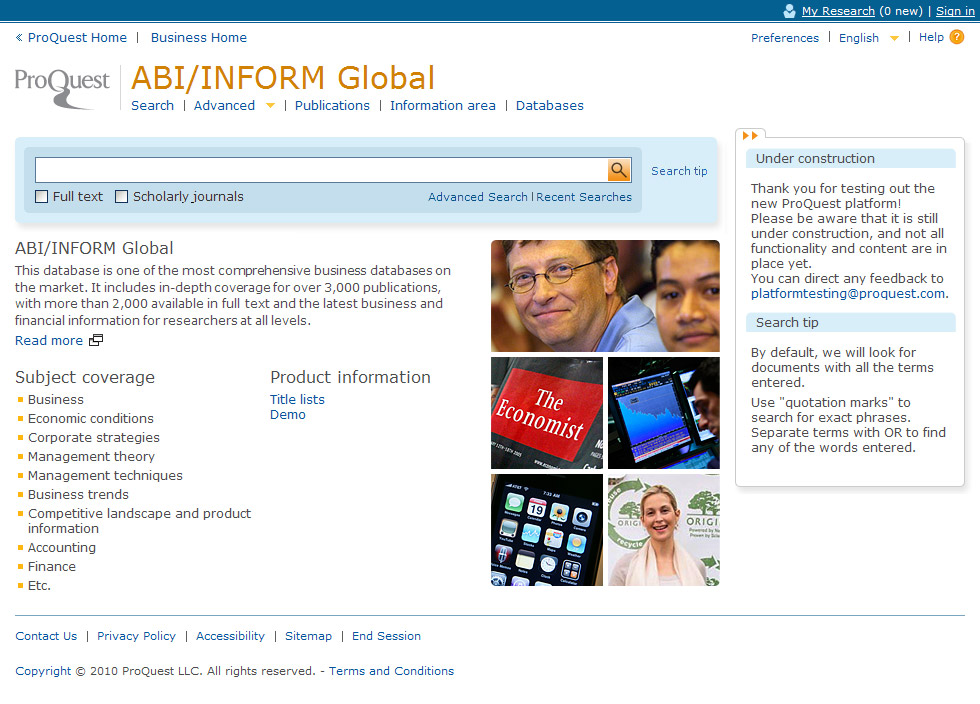Click the Corporate strategies list item

(94, 438)
